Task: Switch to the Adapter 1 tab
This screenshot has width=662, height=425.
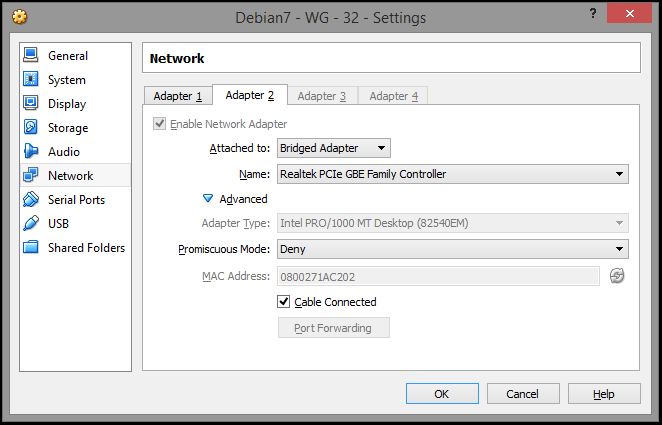Action: (177, 96)
